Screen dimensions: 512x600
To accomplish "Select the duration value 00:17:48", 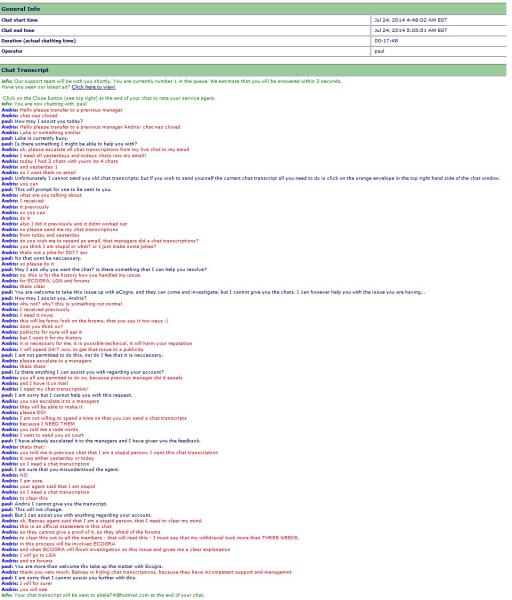I will tap(386, 41).
